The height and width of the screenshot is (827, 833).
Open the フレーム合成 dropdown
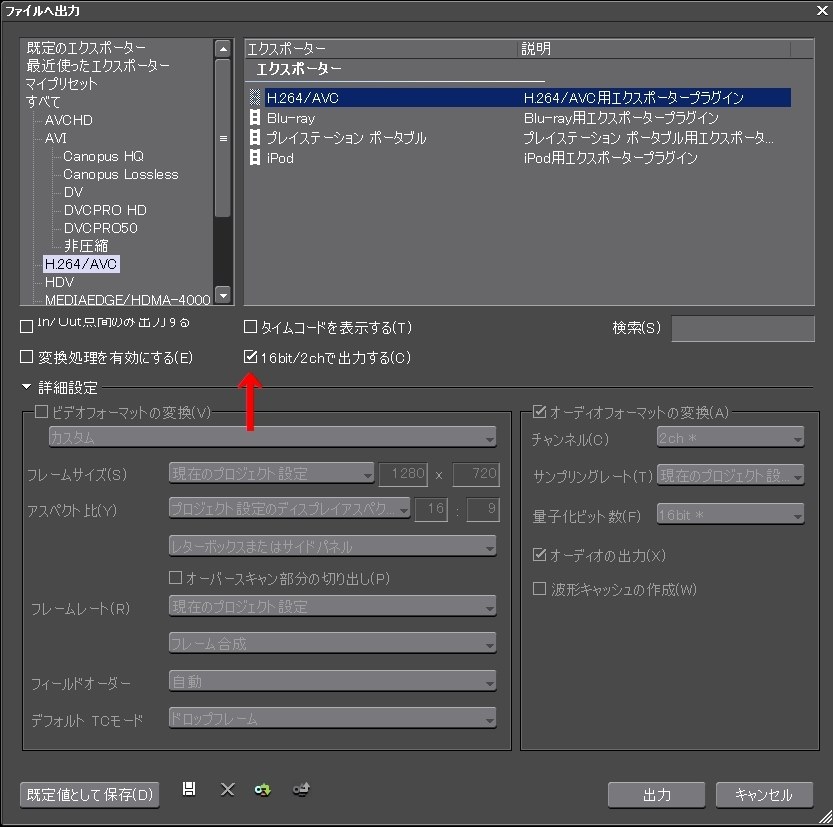(x=333, y=643)
